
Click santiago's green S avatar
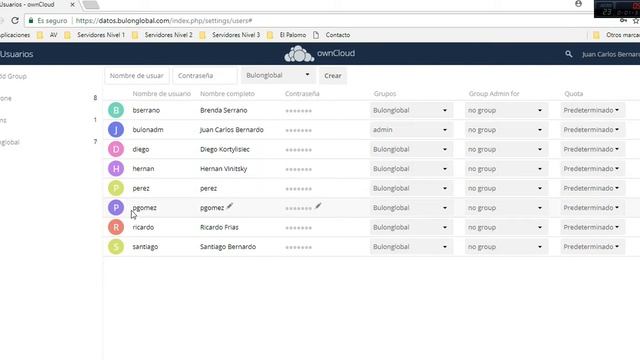point(116,247)
